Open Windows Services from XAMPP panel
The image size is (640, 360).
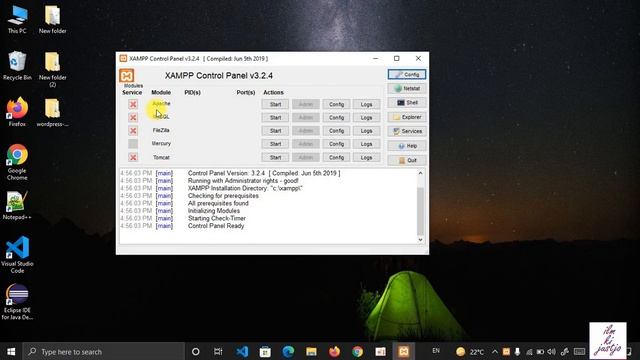coord(407,131)
